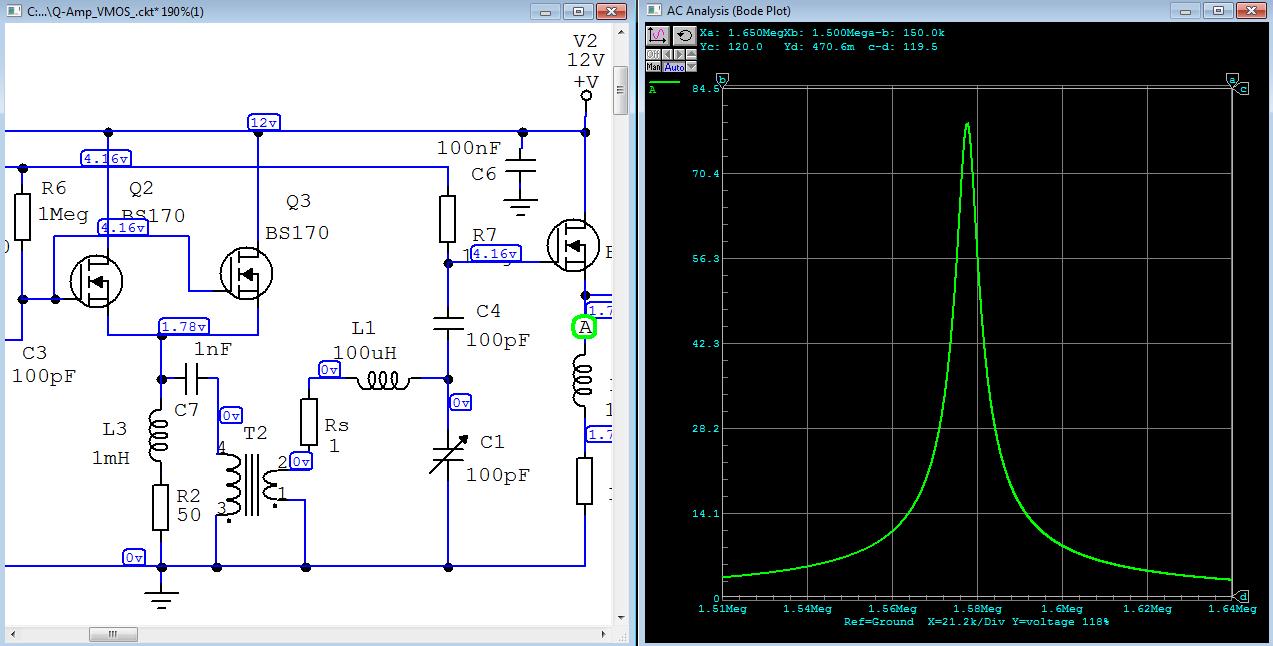Select MOSFET Q3 symbol in schematic
This screenshot has height=646, width=1273.
[246, 272]
